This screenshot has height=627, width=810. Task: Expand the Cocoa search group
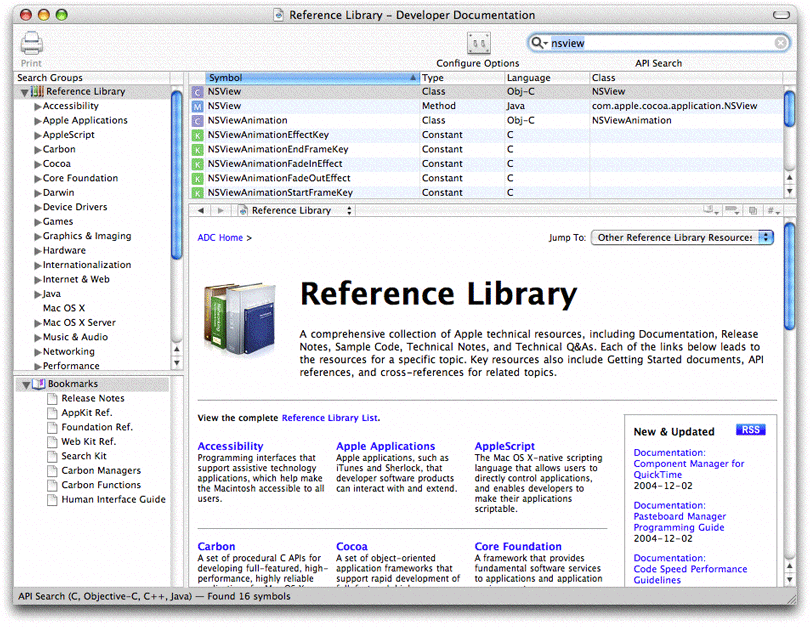pyautogui.click(x=38, y=164)
